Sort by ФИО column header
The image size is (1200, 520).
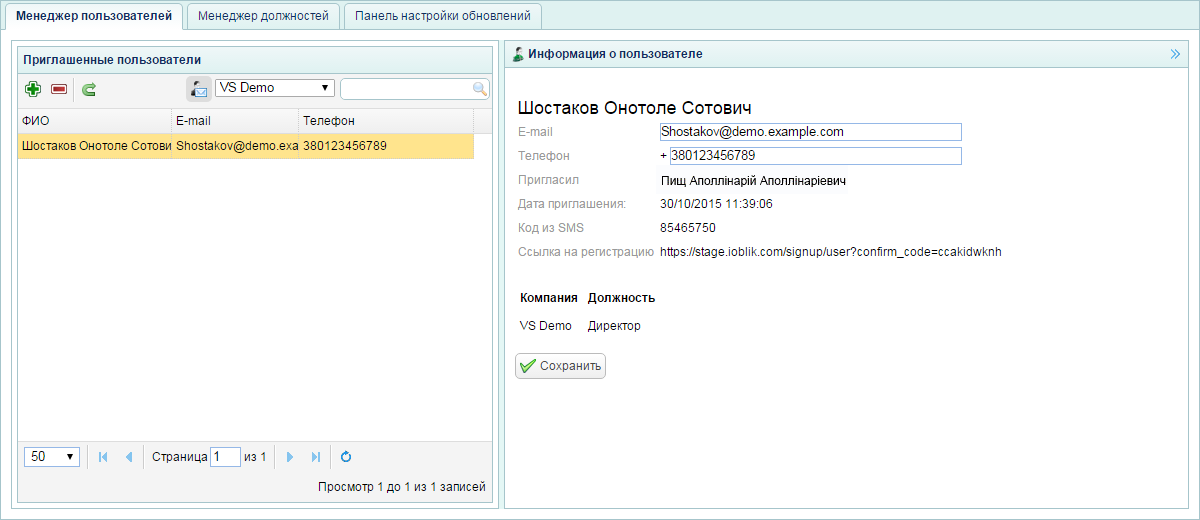pyautogui.click(x=95, y=121)
